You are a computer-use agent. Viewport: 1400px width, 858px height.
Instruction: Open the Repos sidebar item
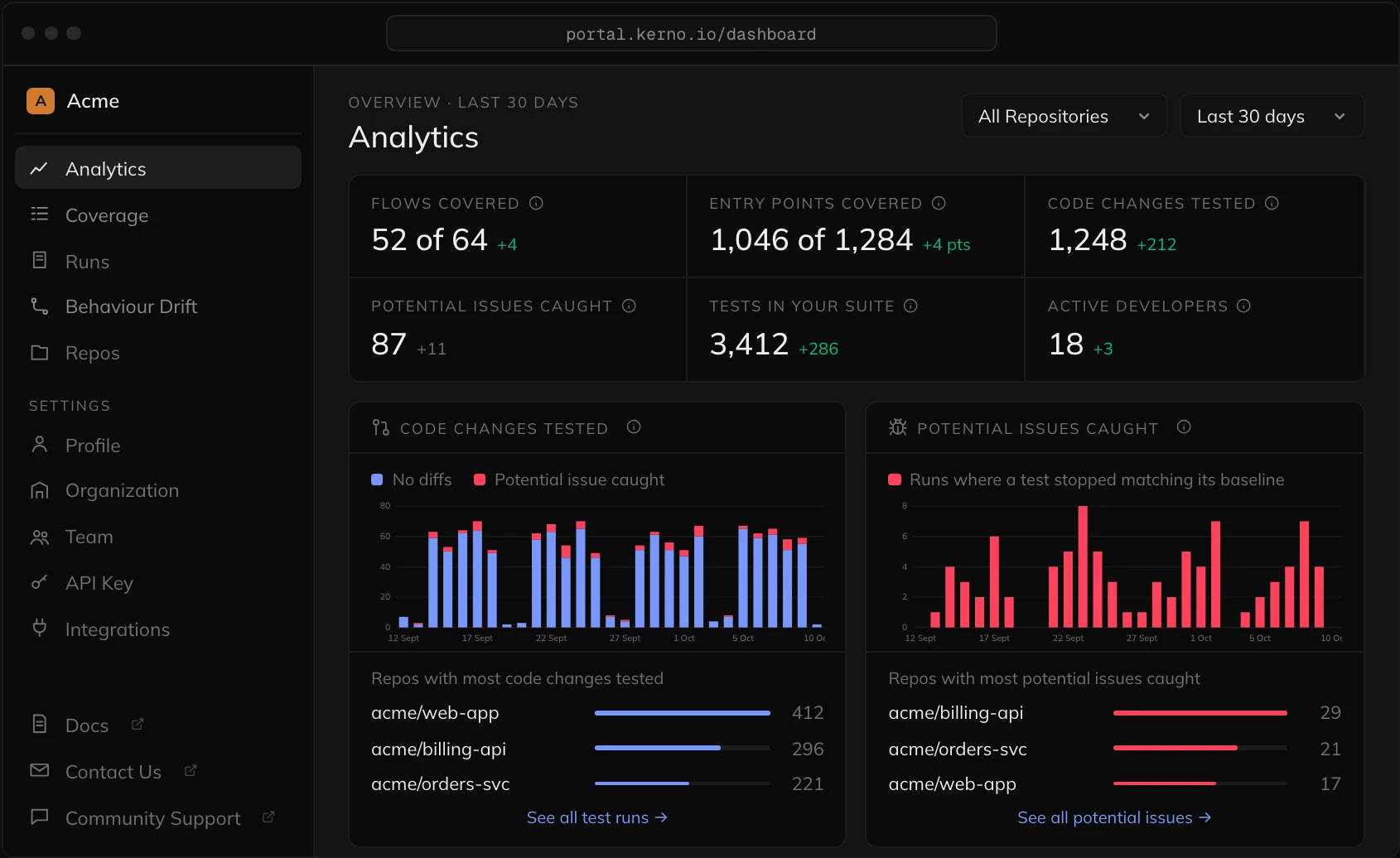tap(158, 353)
